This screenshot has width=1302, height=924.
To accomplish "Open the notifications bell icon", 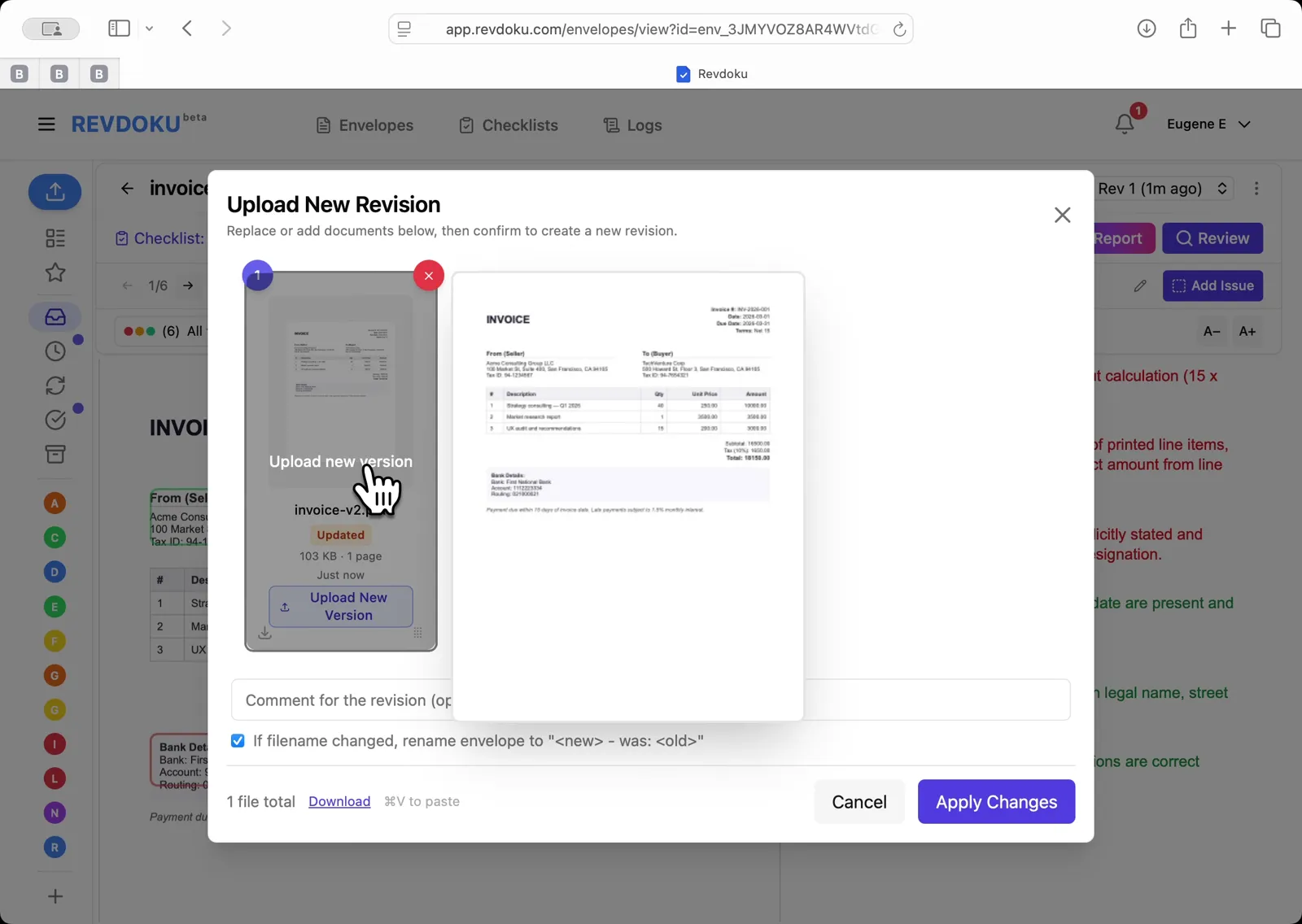I will pyautogui.click(x=1125, y=124).
